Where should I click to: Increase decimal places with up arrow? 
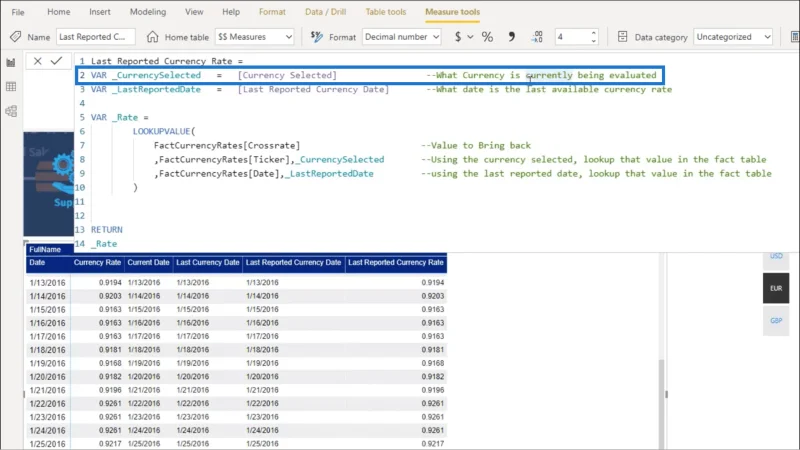click(x=593, y=33)
